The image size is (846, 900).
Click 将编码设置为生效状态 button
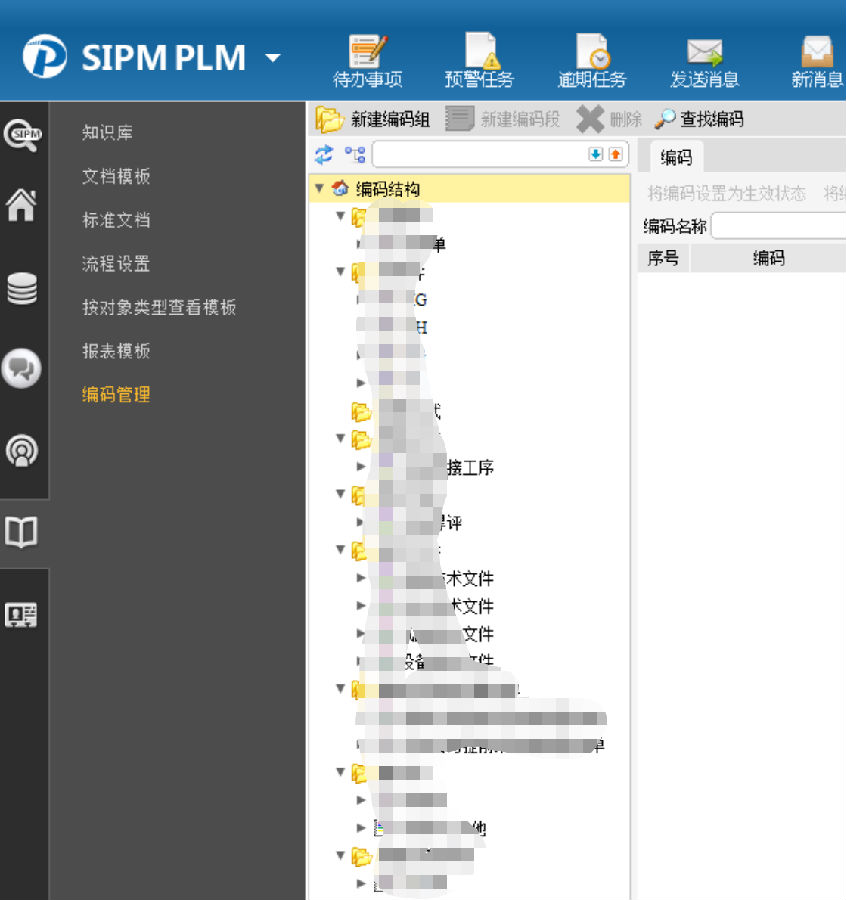[727, 193]
